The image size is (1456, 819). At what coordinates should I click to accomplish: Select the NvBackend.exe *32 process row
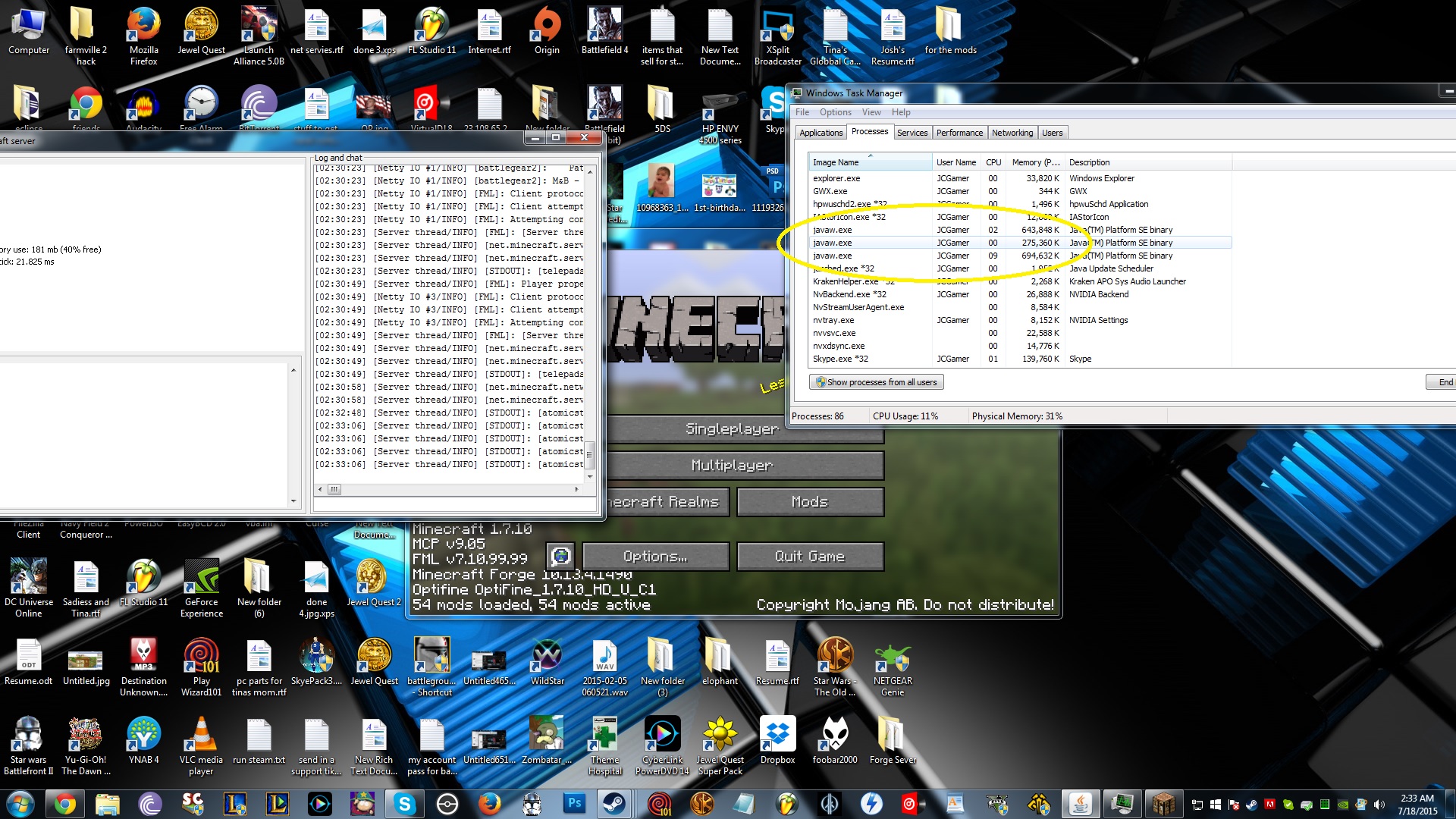coord(1020,294)
